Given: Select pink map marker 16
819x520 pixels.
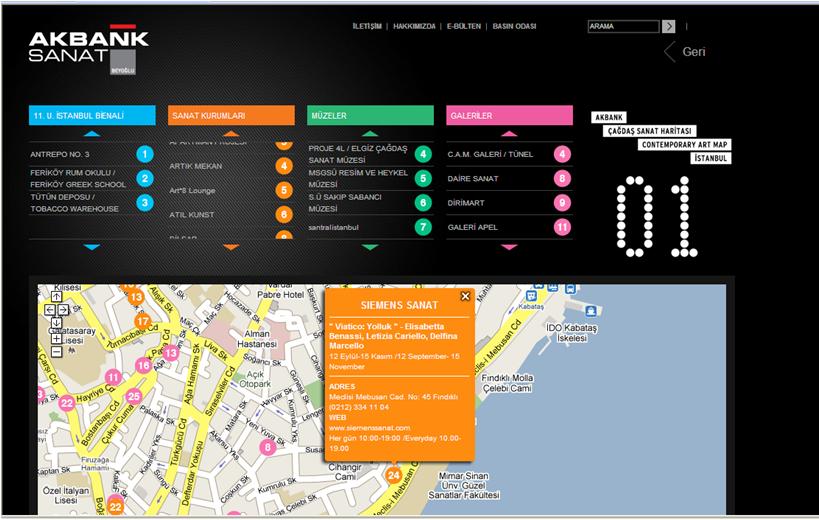Looking at the screenshot, I should pyautogui.click(x=144, y=365).
